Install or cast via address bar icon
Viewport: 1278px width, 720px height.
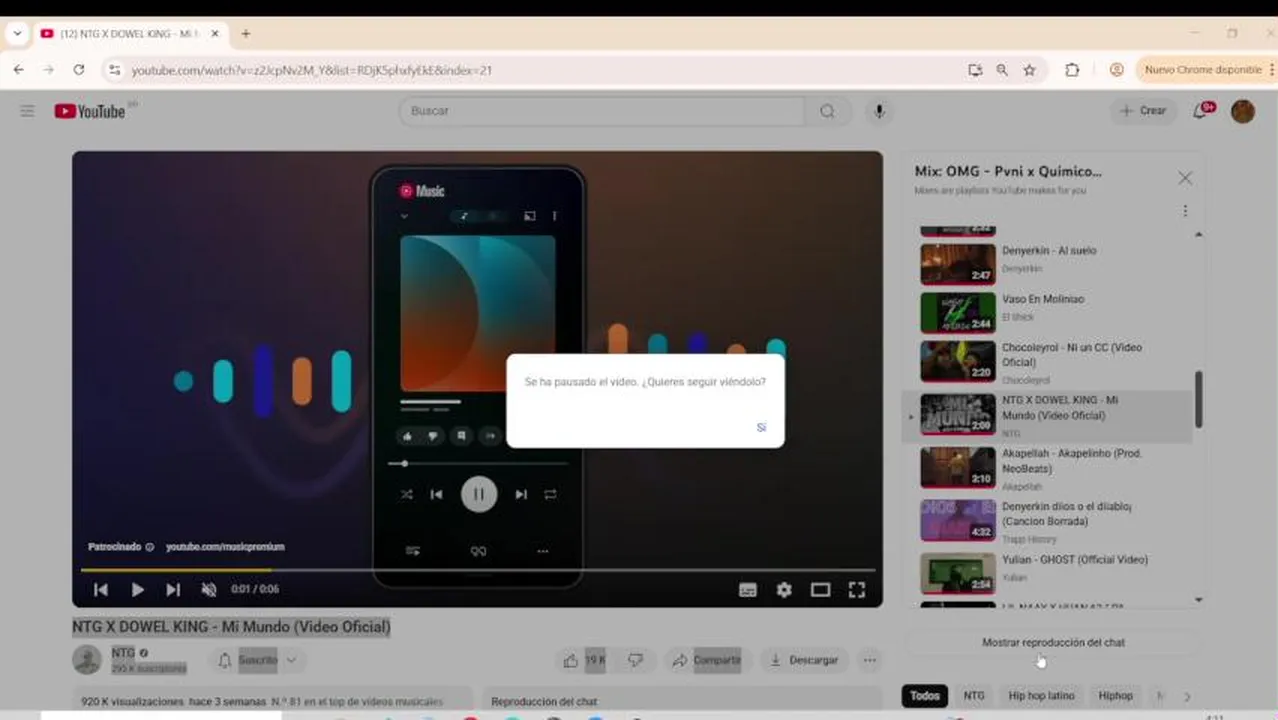coord(975,70)
